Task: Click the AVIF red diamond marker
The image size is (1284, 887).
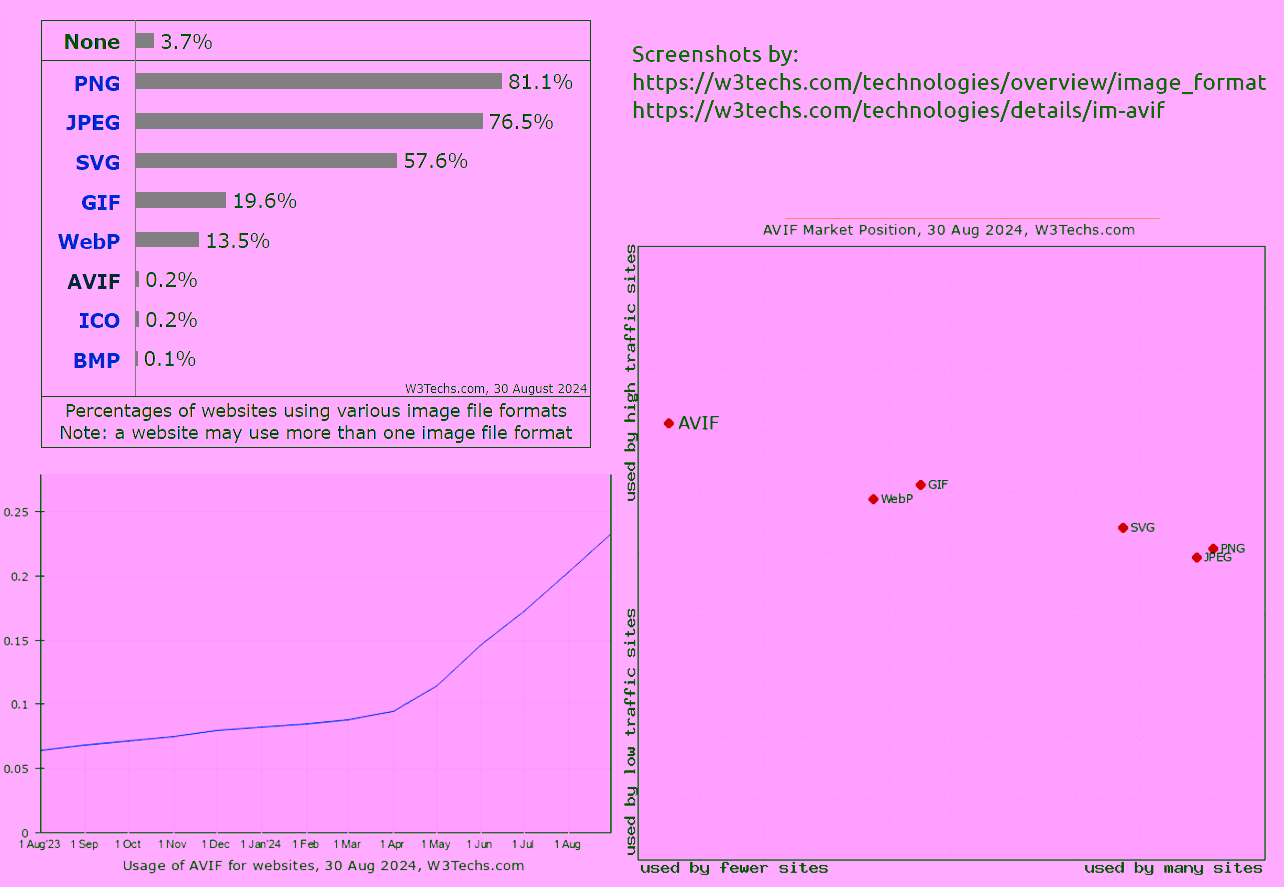Action: coord(669,423)
